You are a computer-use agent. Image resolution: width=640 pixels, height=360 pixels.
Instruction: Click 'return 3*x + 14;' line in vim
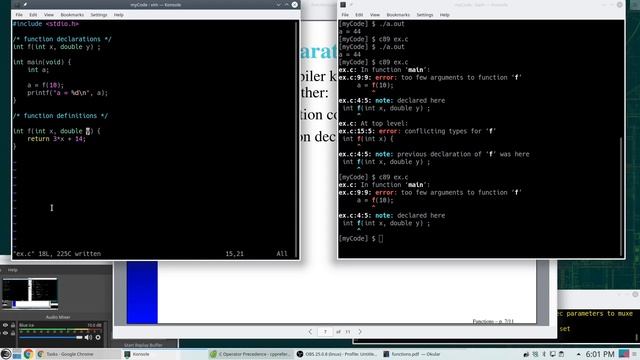point(56,139)
